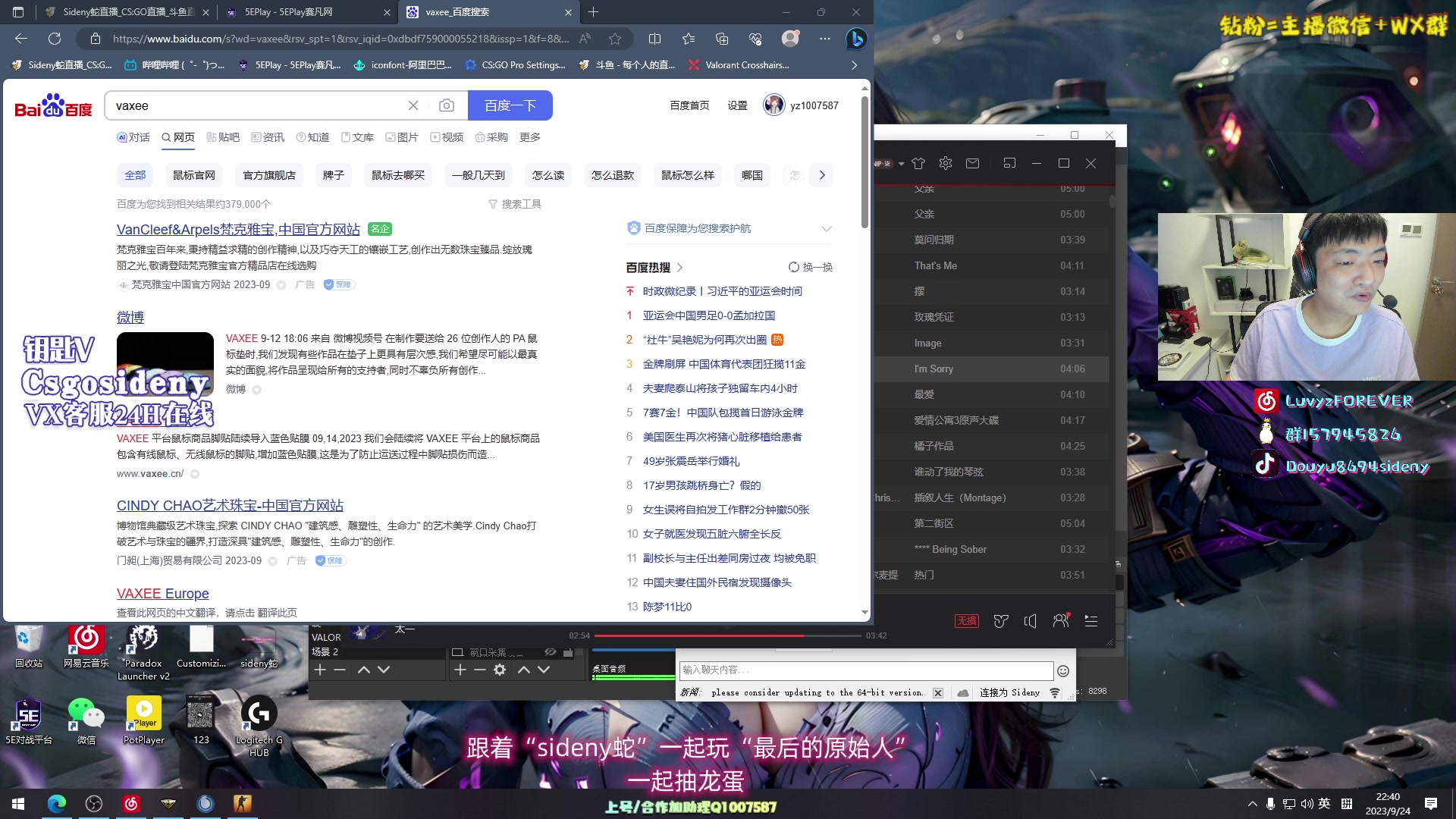Viewport: 1456px width, 819px height.
Task: Open 更多 search categories
Action: pyautogui.click(x=530, y=137)
